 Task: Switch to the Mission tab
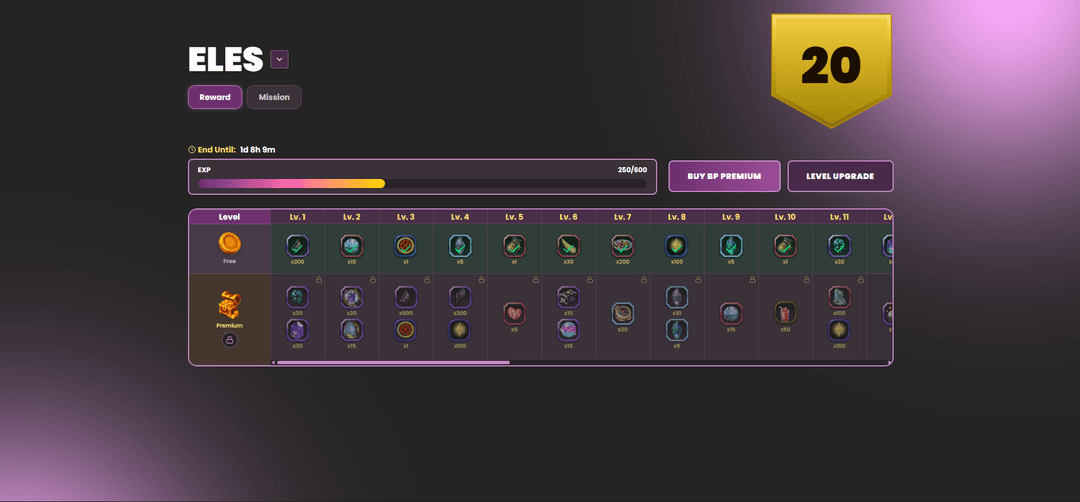[x=274, y=97]
